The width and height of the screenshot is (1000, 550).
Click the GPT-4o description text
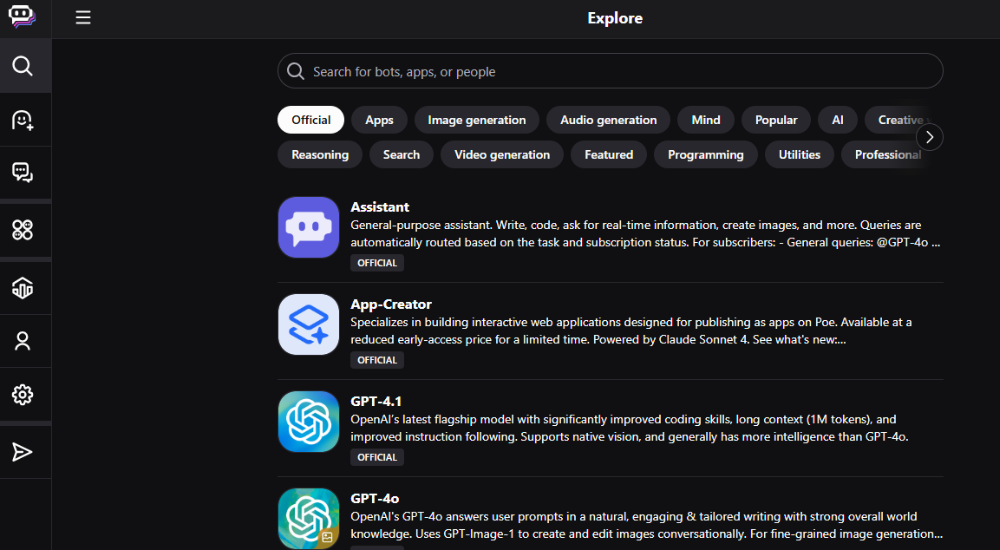coord(647,524)
